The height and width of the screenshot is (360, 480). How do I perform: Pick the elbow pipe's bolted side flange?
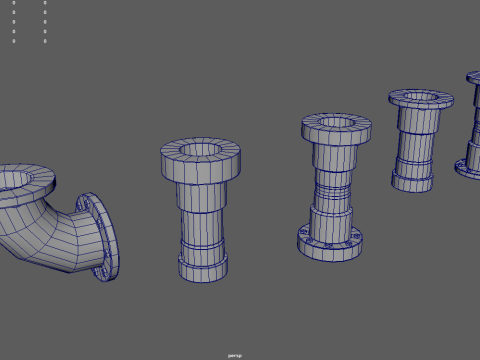point(98,237)
